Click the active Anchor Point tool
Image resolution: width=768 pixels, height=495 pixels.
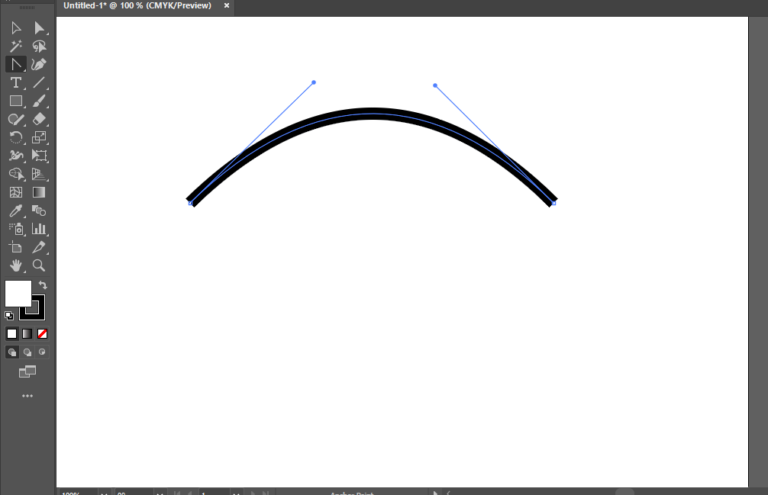point(16,64)
